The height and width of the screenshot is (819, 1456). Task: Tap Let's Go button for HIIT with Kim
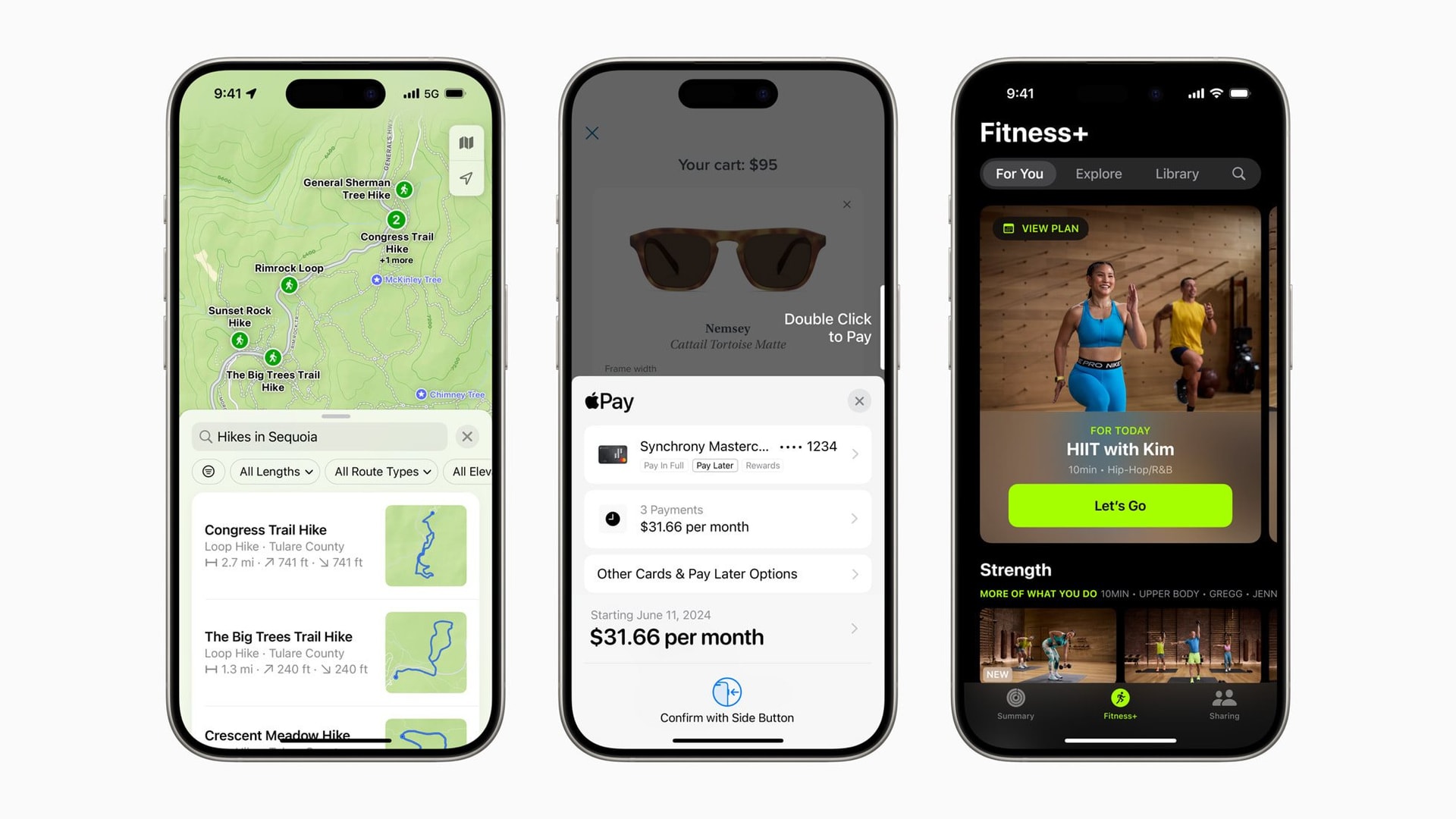point(1119,505)
